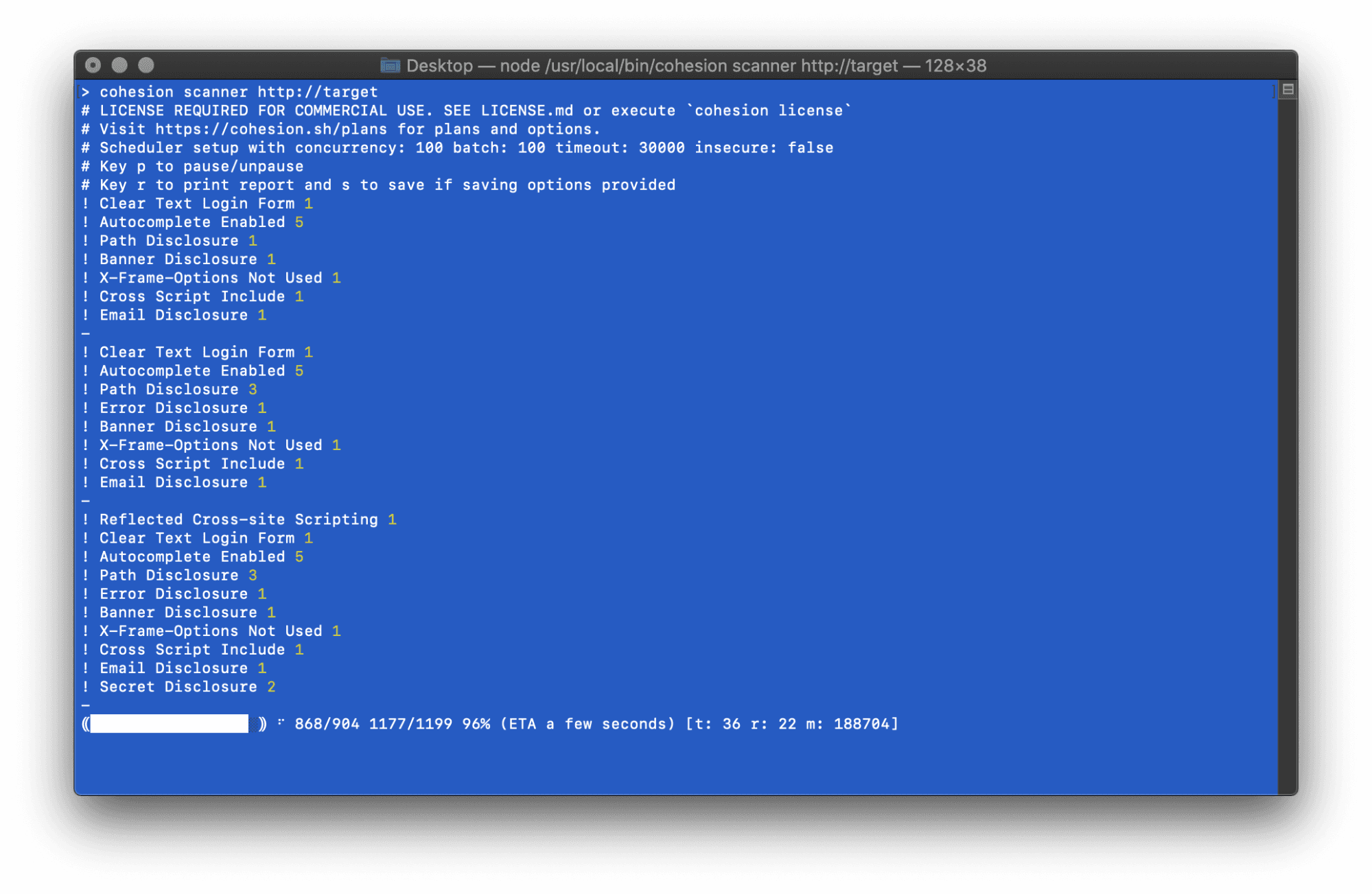Open the https://cohesion.sh/plans URL text
This screenshot has height=894, width=1372.
pyautogui.click(x=271, y=129)
